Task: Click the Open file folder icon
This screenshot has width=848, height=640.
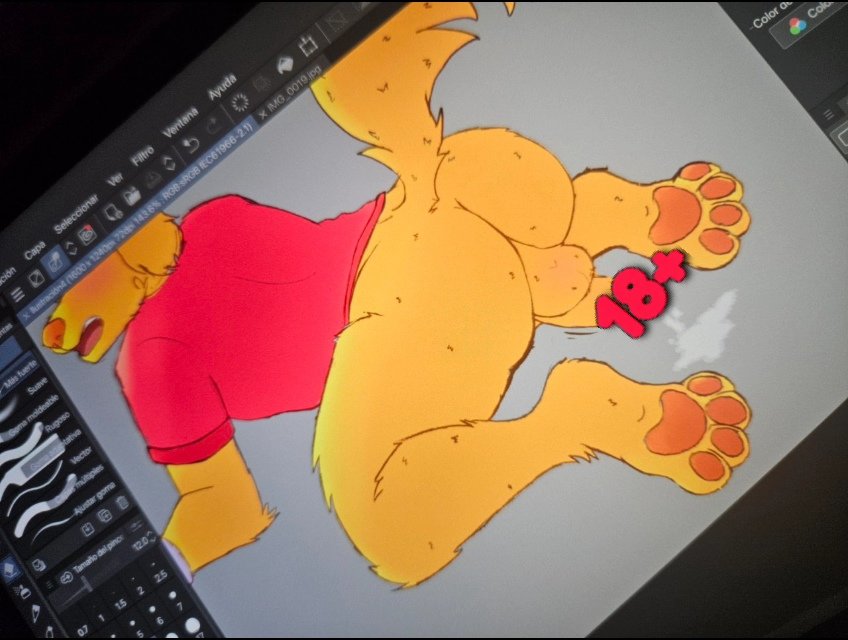Action: 132,195
